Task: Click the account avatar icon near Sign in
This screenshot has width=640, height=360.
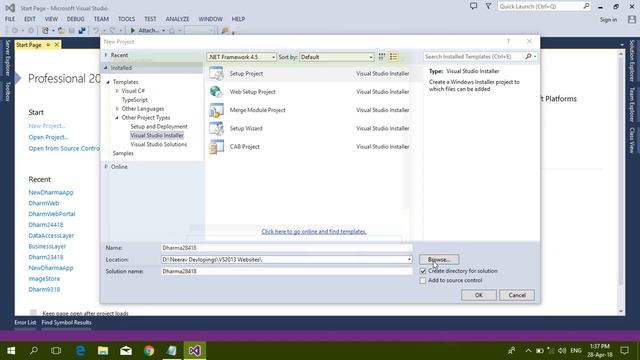Action: [632, 19]
